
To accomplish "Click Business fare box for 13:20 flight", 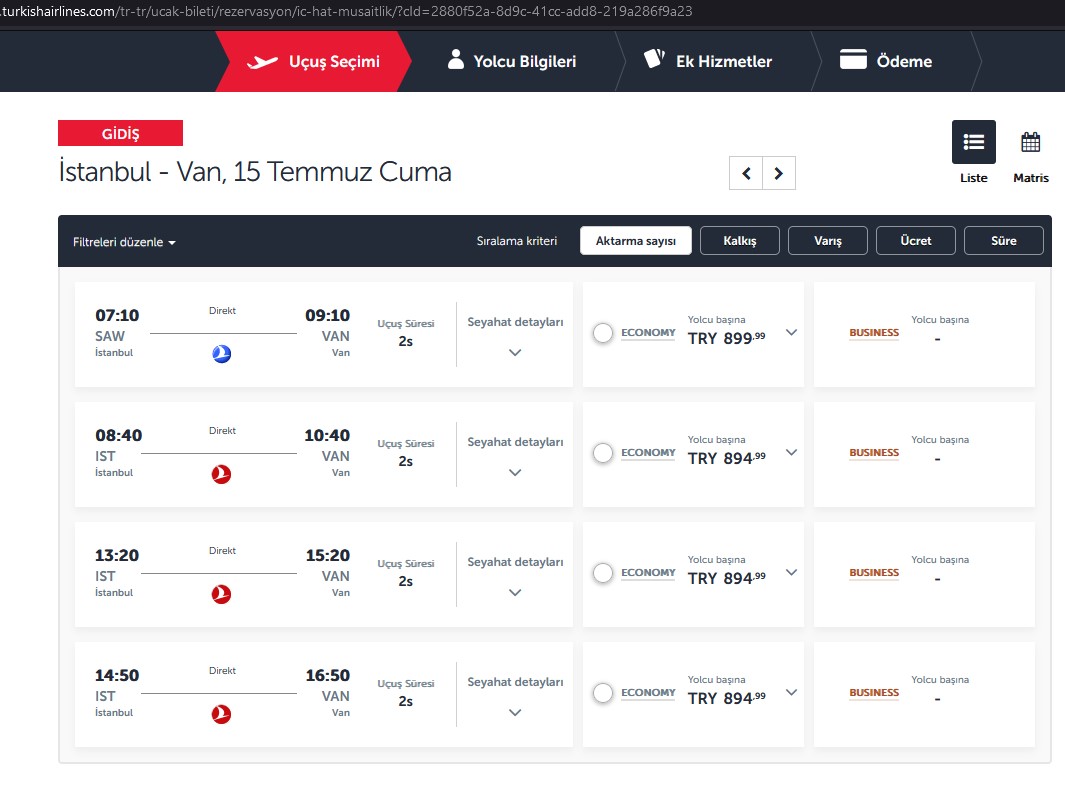I will point(924,575).
